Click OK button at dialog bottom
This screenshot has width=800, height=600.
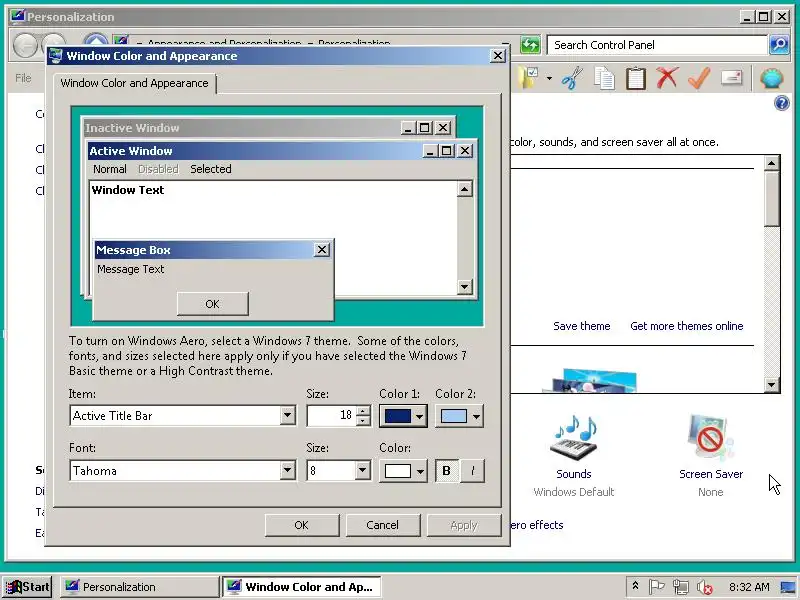coord(302,525)
